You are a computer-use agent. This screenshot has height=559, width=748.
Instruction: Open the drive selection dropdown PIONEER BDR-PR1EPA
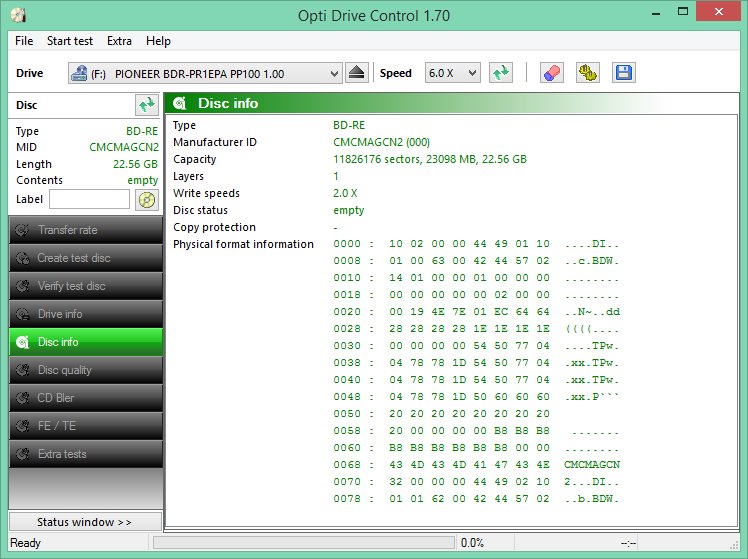(205, 73)
